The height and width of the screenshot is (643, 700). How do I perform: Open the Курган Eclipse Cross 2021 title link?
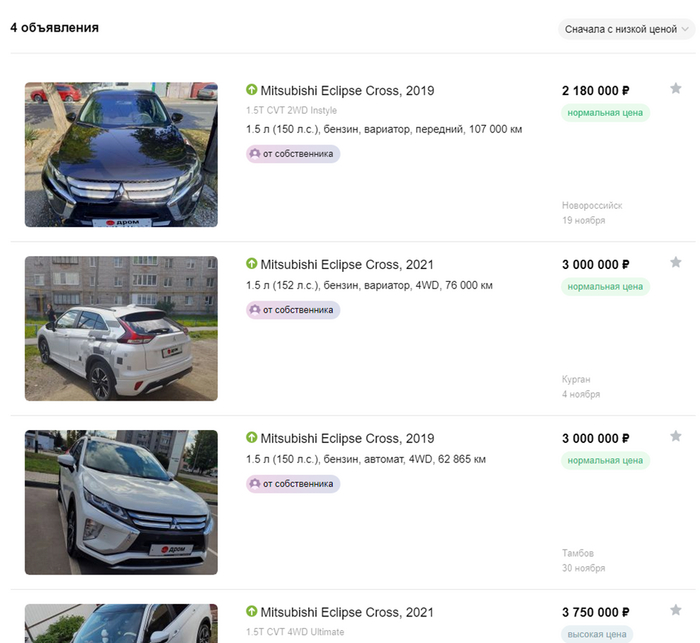347,265
